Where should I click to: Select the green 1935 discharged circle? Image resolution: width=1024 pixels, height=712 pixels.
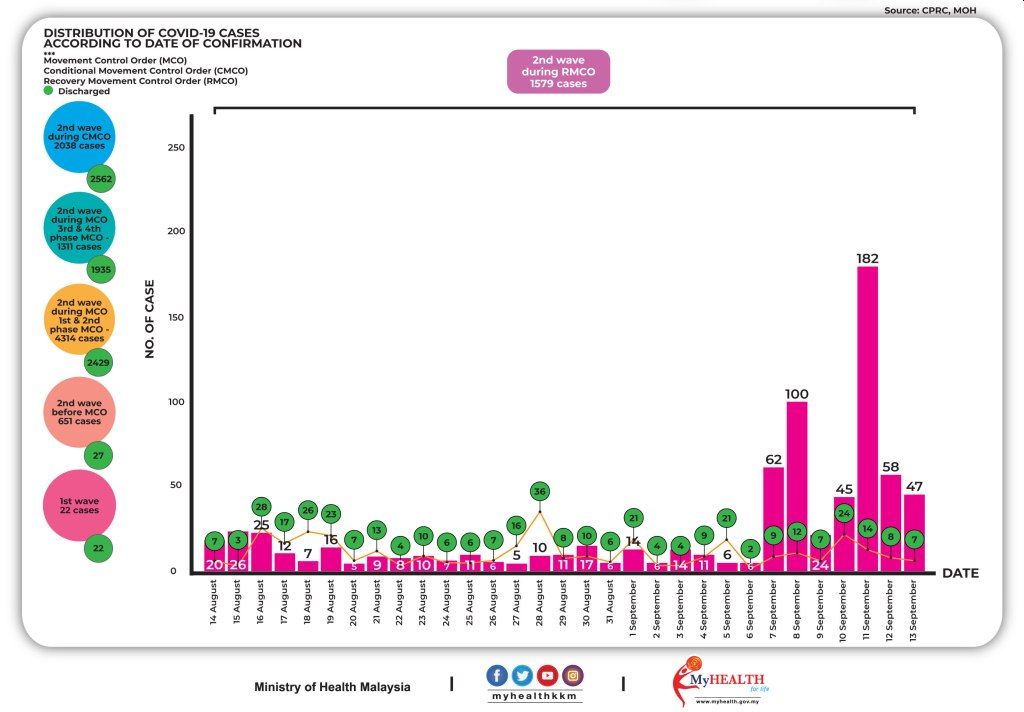pyautogui.click(x=101, y=270)
